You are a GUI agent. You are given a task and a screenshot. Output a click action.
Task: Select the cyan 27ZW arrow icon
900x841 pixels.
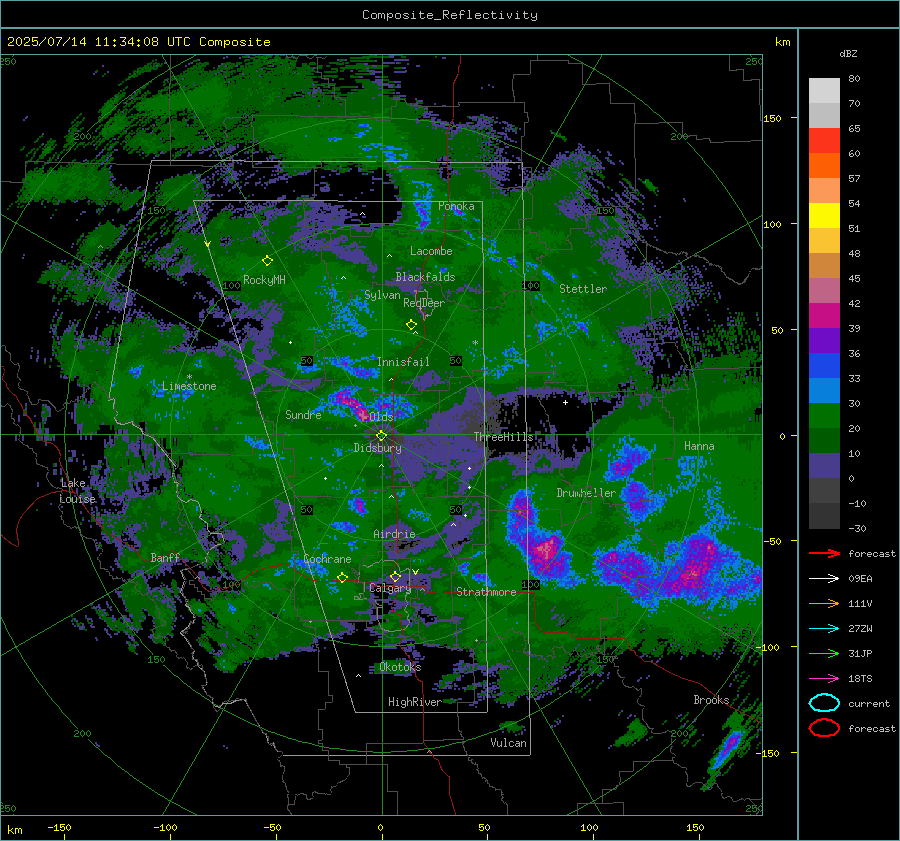click(824, 629)
